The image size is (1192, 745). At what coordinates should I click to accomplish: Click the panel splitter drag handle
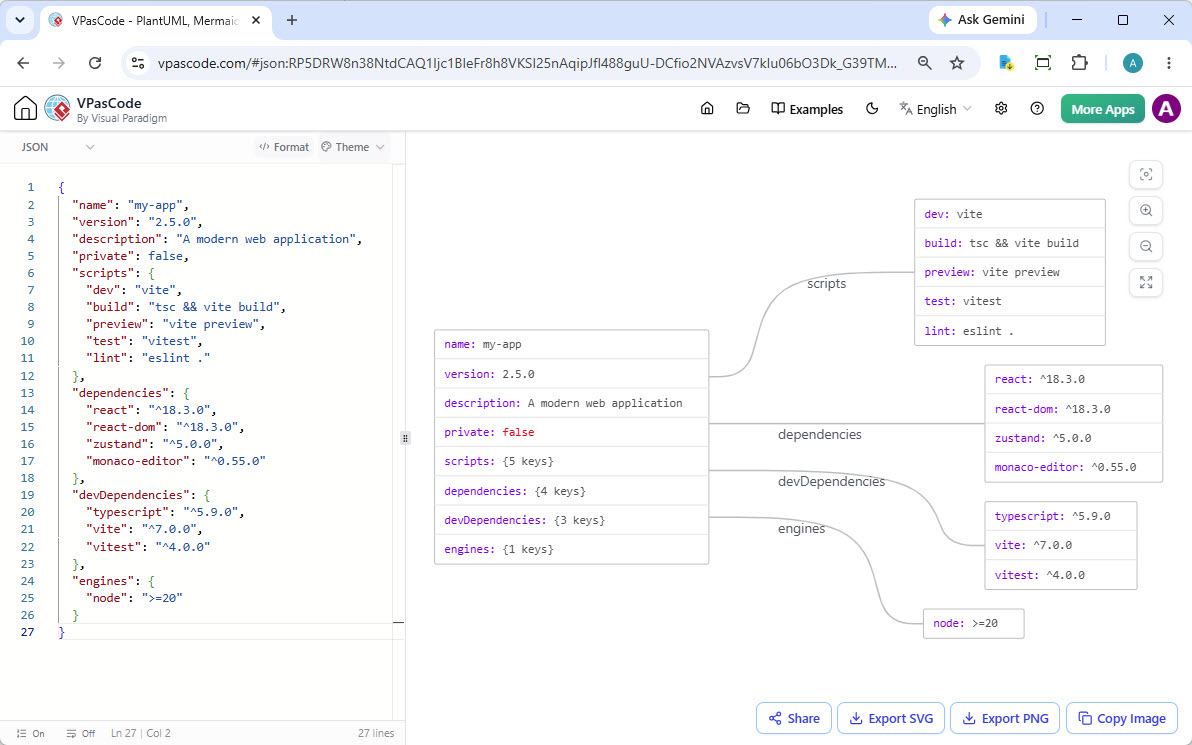[405, 438]
